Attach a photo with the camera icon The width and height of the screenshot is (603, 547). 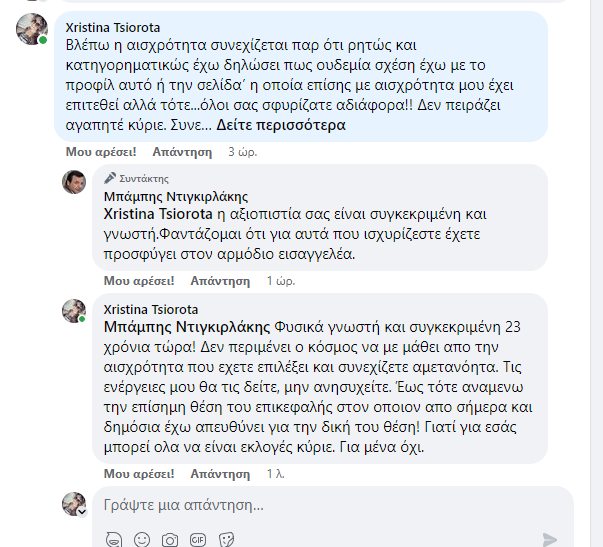coord(170,538)
